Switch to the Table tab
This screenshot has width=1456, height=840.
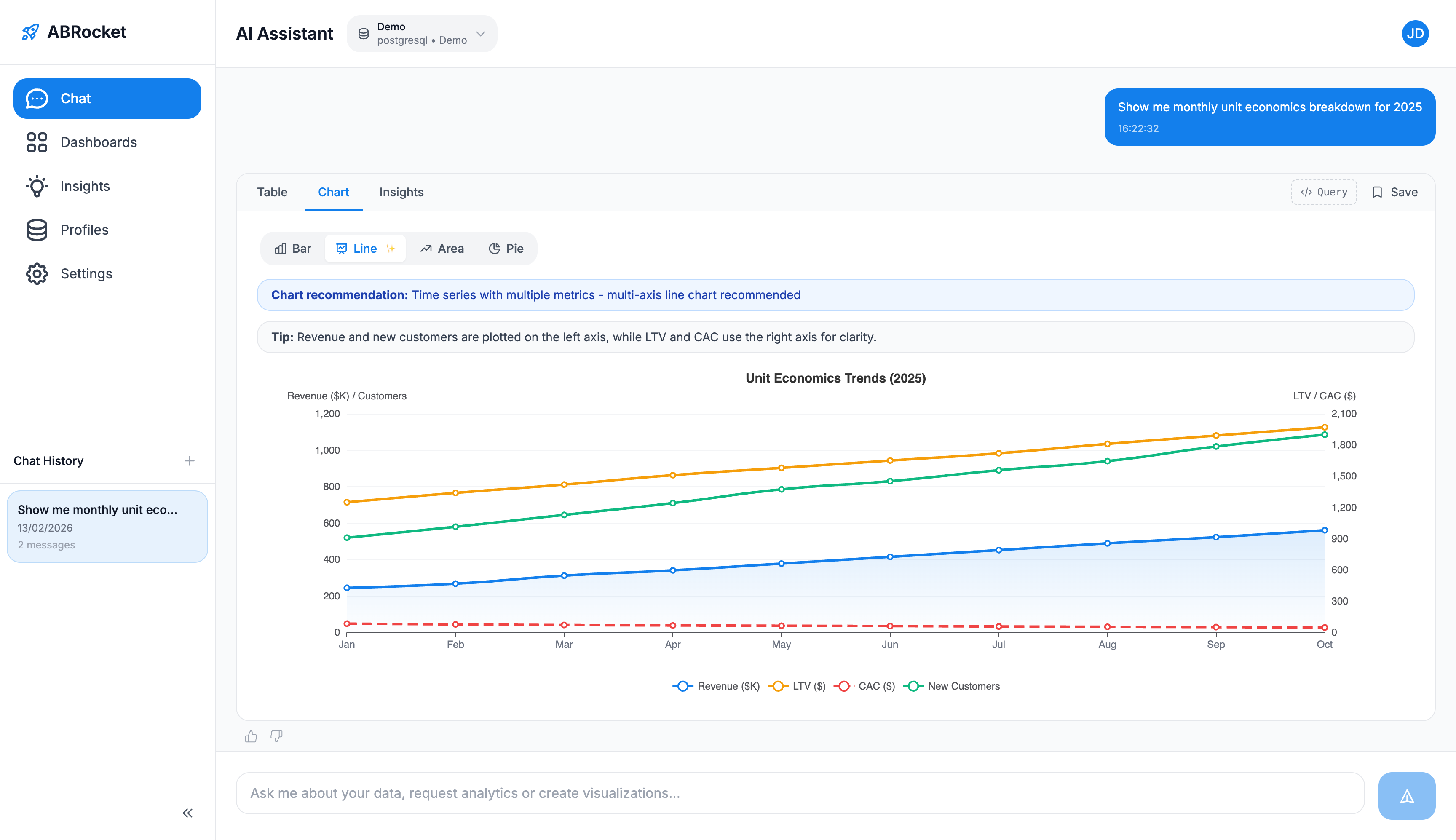[272, 192]
